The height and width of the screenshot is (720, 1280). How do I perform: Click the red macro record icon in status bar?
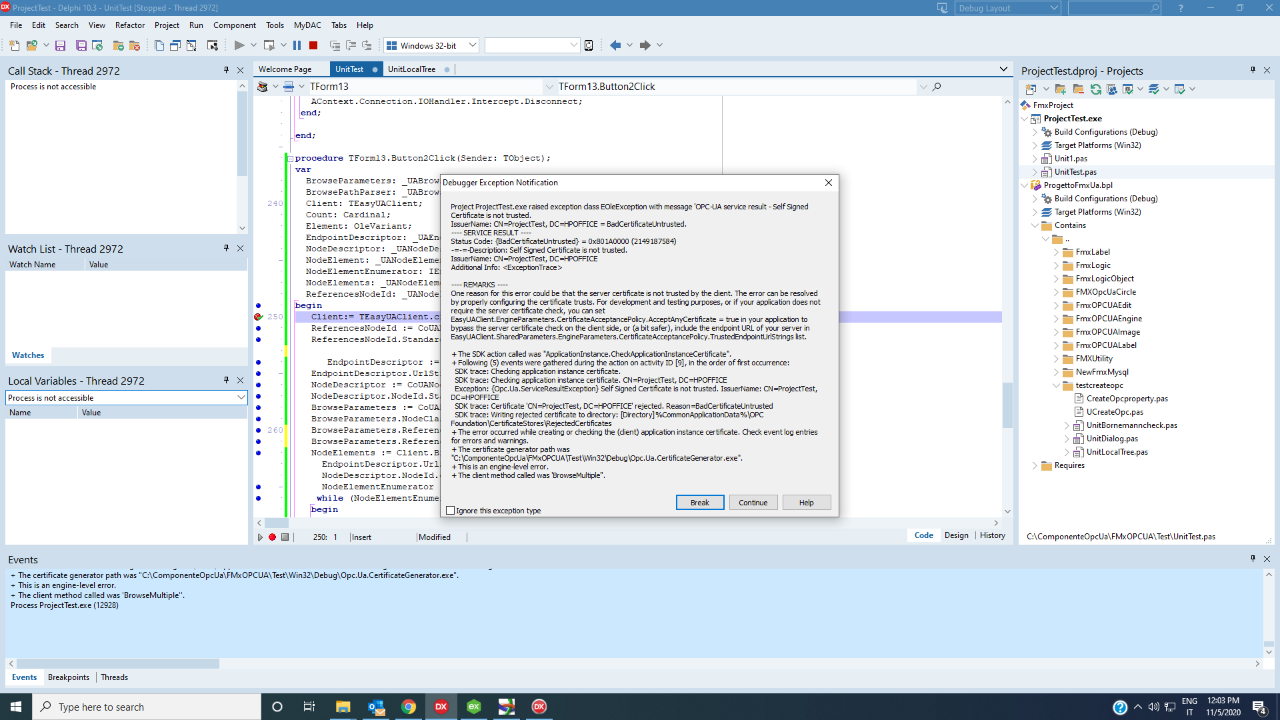272,537
